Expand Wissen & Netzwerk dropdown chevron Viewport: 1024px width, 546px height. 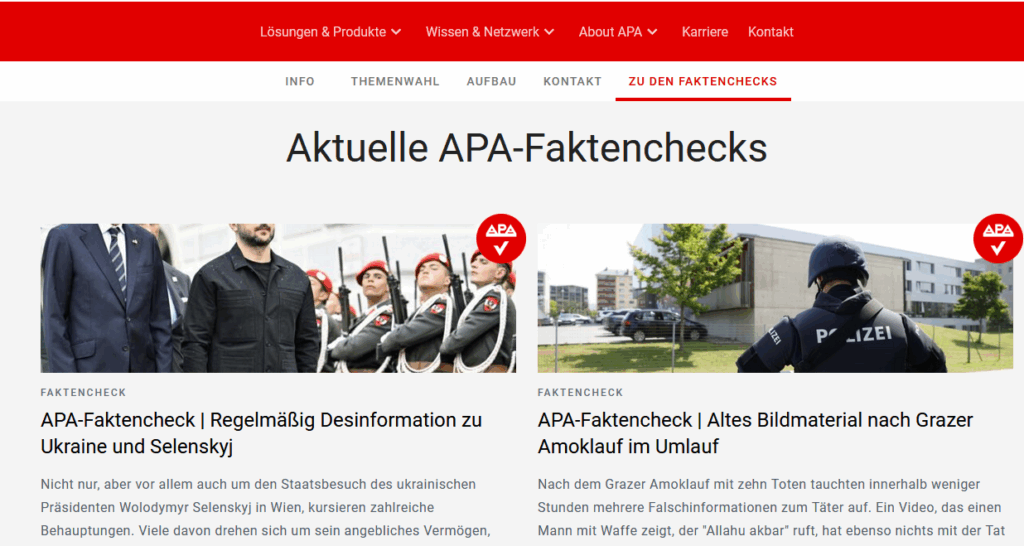click(x=549, y=32)
